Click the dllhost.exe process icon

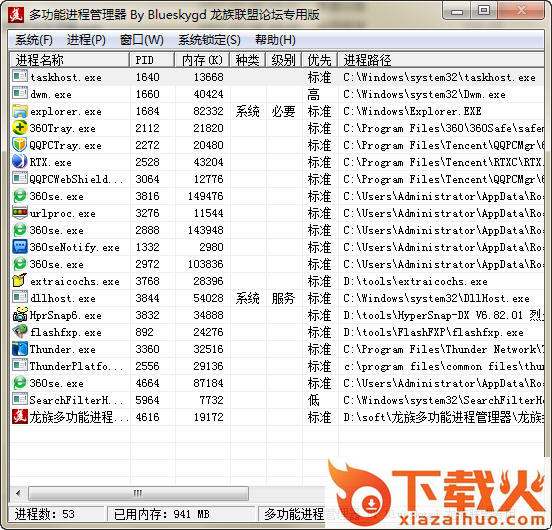(20, 298)
